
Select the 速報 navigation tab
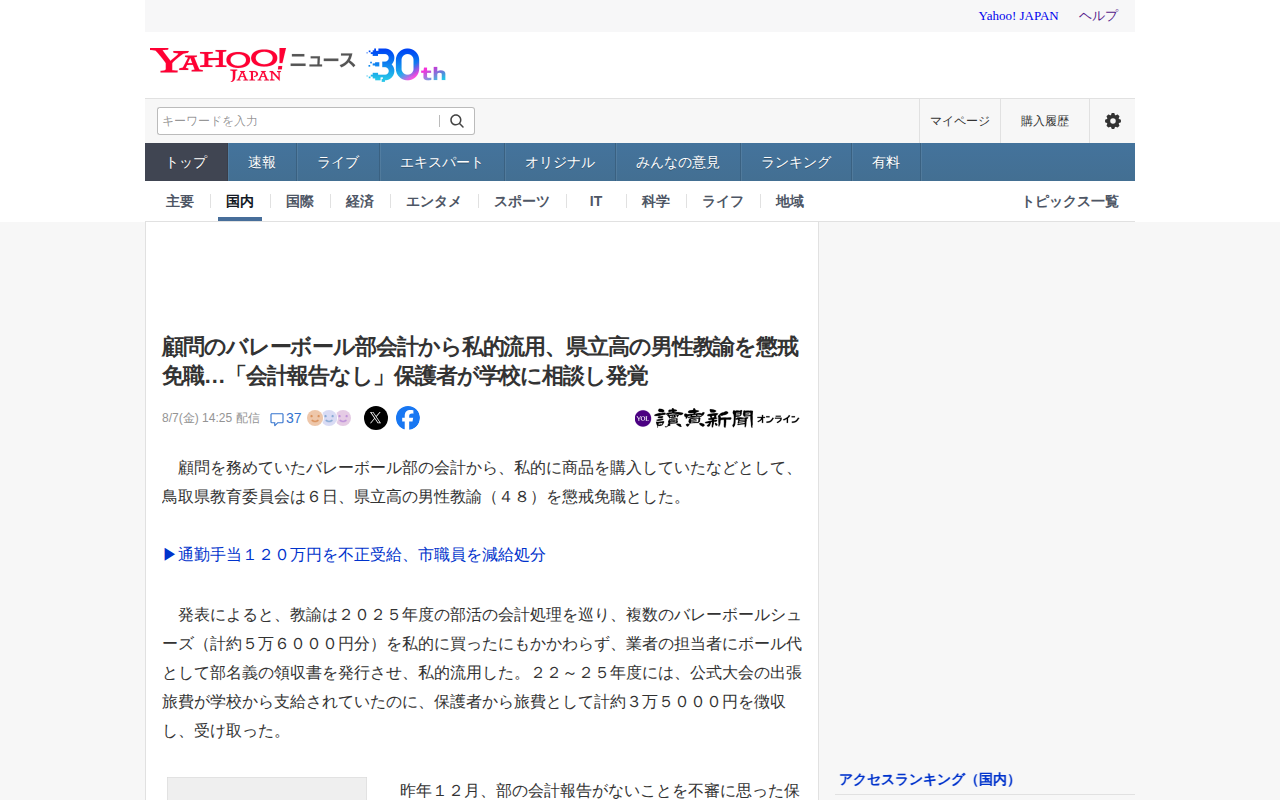262,162
